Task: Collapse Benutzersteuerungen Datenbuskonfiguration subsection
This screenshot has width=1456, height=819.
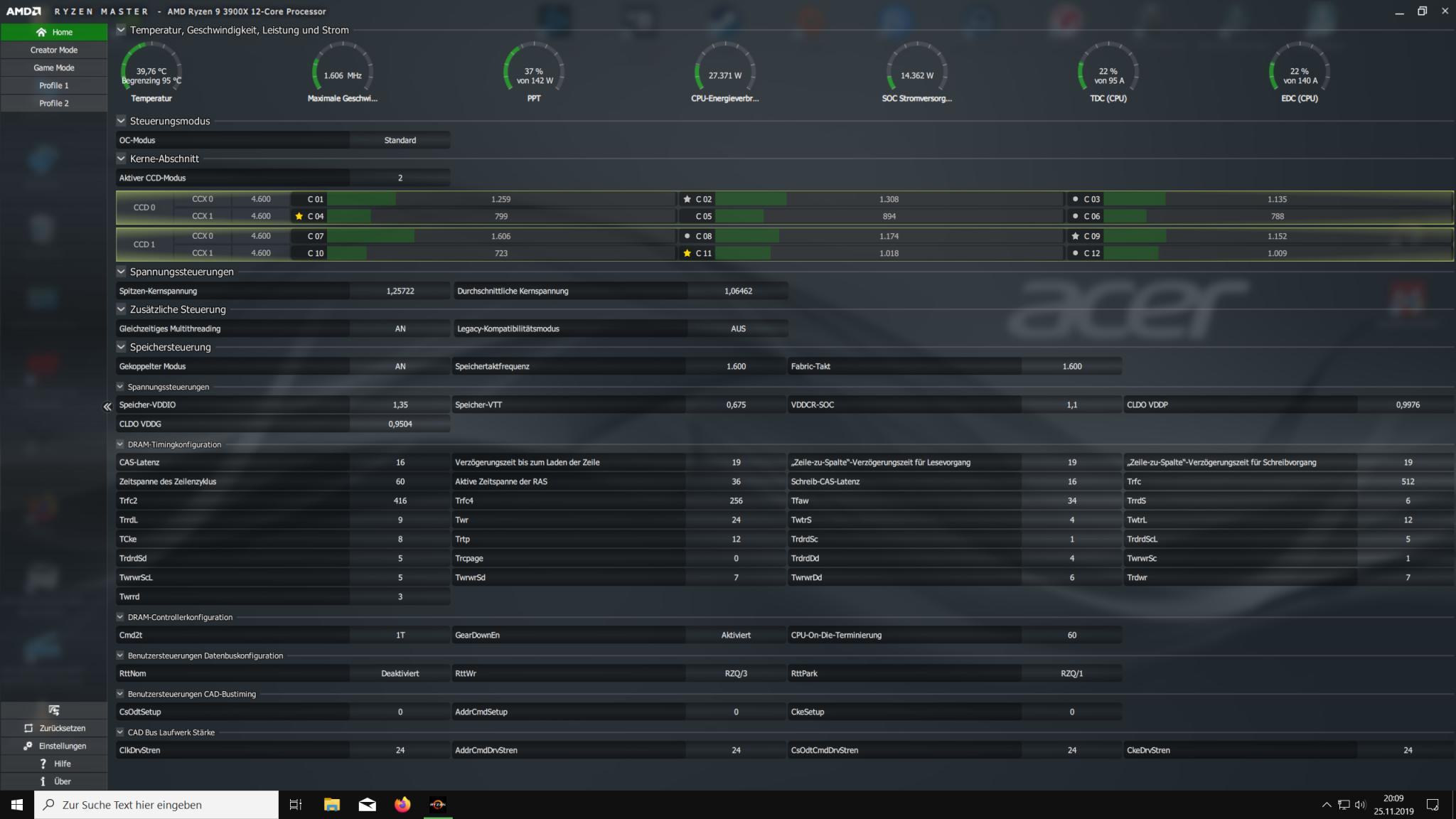Action: [x=120, y=655]
